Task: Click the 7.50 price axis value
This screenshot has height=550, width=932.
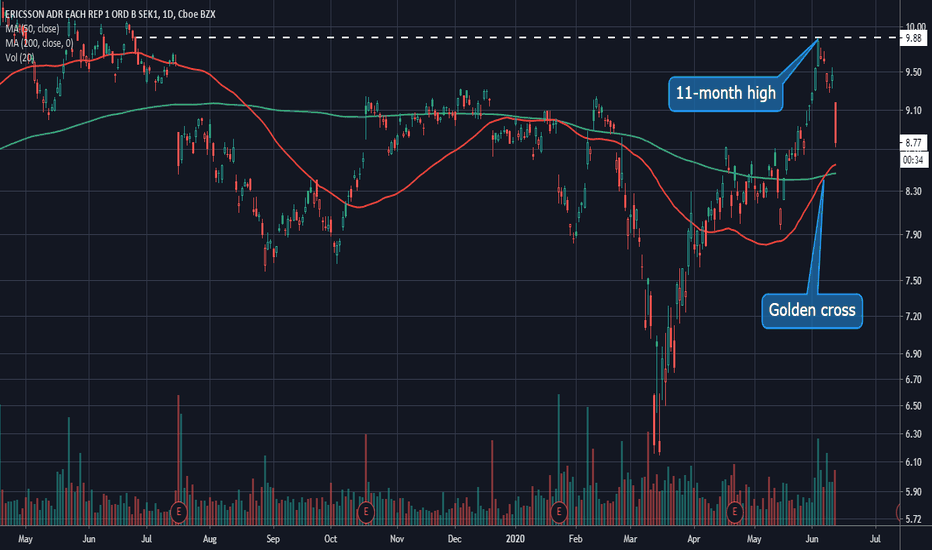Action: (913, 281)
